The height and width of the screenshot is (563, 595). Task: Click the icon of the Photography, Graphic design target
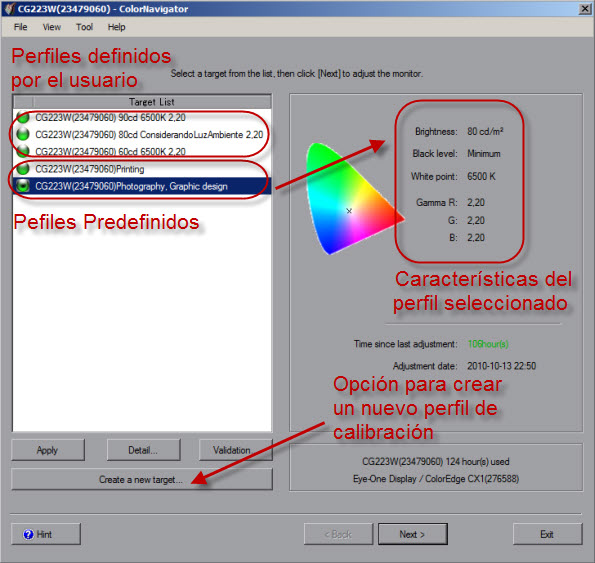23,186
